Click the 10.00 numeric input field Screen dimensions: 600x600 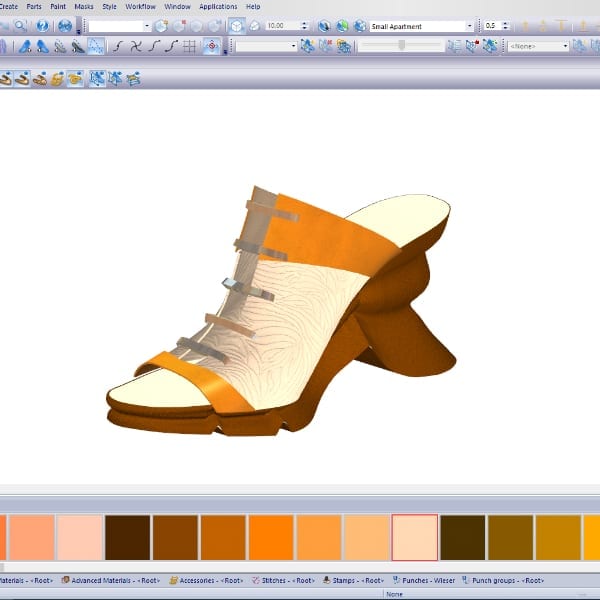pyautogui.click(x=280, y=26)
